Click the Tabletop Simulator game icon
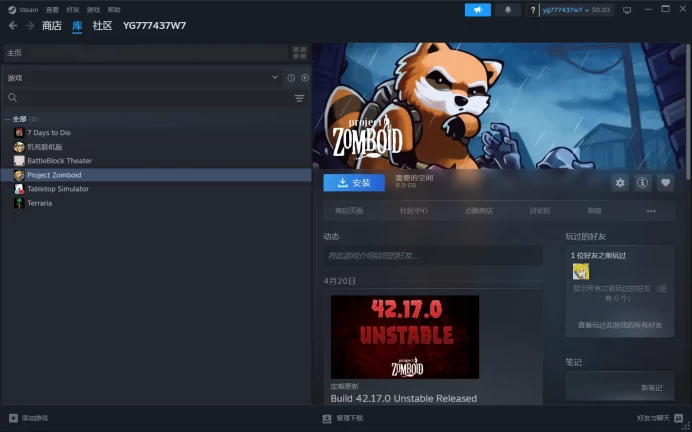 [x=19, y=189]
